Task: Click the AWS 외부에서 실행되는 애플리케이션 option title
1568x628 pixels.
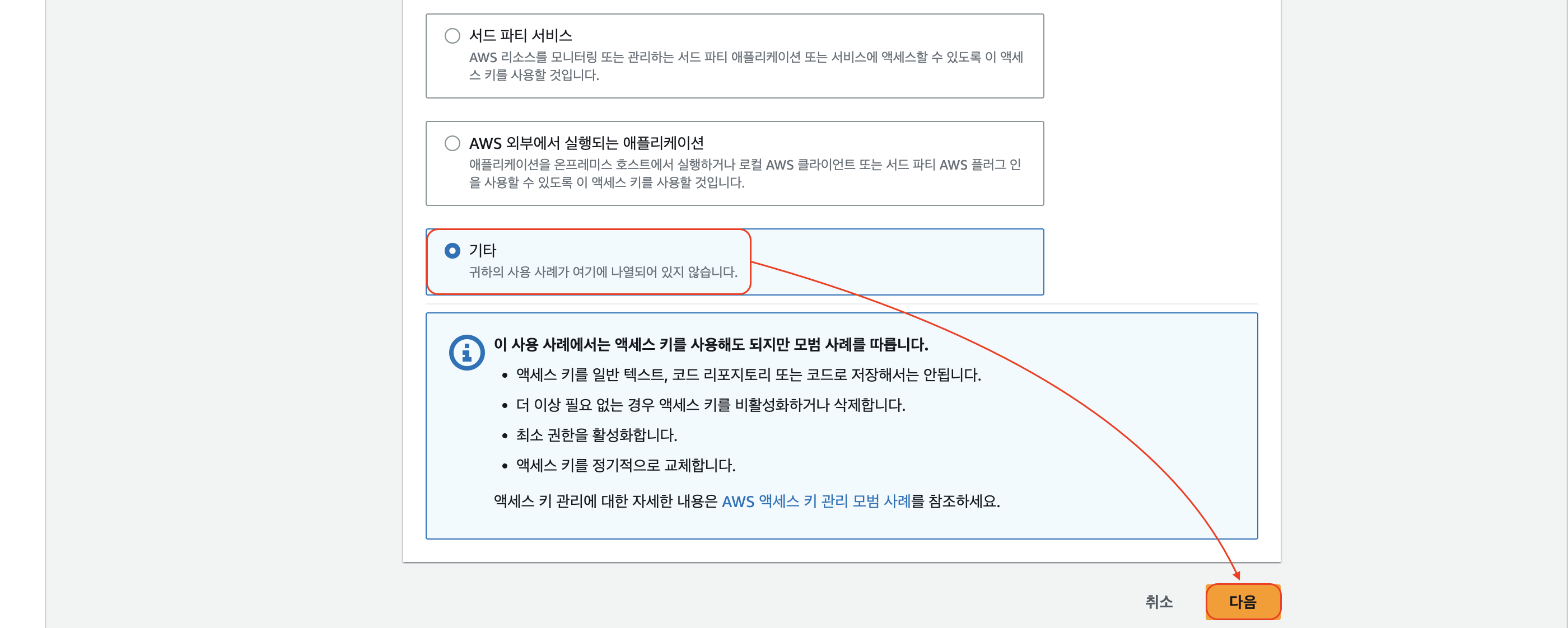Action: (586, 144)
